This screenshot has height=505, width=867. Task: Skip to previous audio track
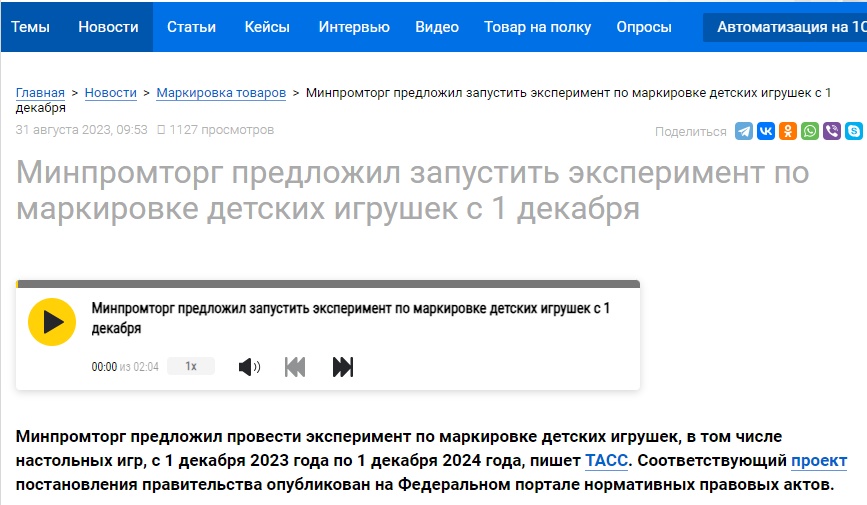coord(295,367)
